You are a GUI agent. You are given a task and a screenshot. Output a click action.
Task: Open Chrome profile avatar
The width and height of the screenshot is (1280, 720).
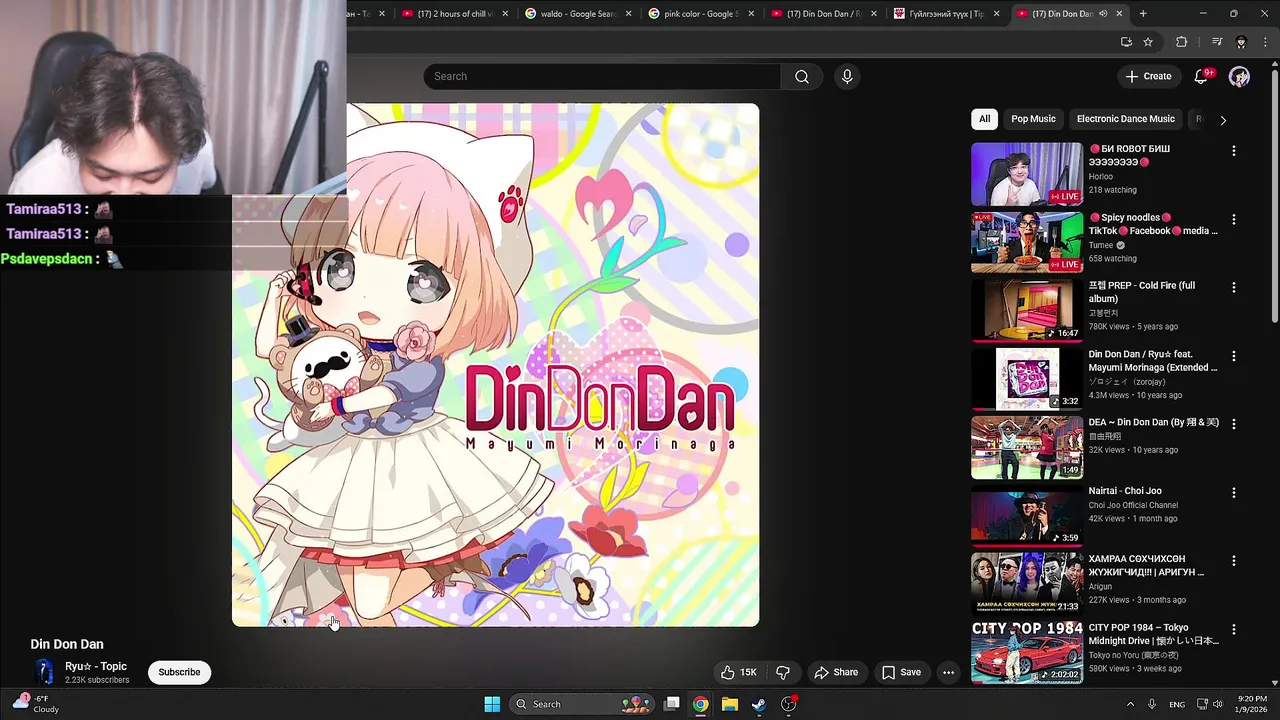(1241, 42)
